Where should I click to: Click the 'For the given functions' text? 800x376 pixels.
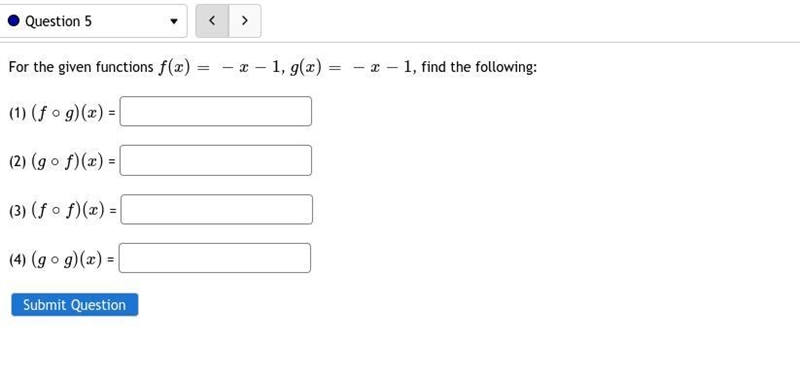[81, 67]
